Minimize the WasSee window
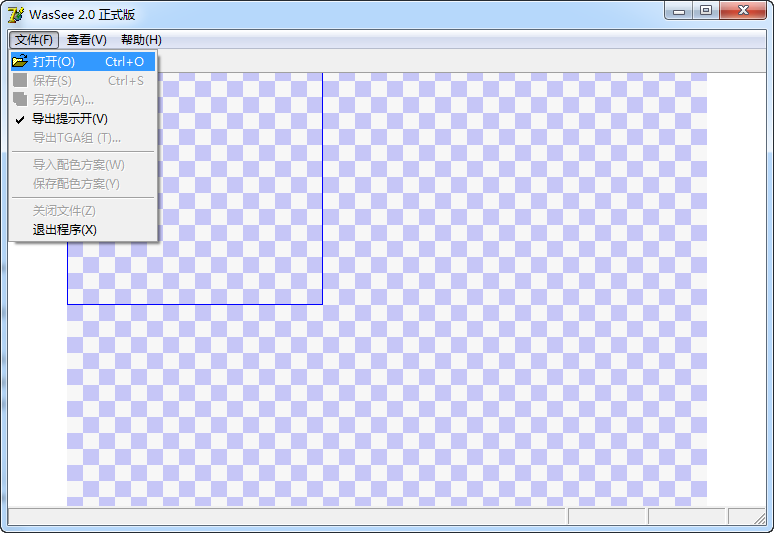Viewport: 774px width, 533px height. click(x=679, y=10)
